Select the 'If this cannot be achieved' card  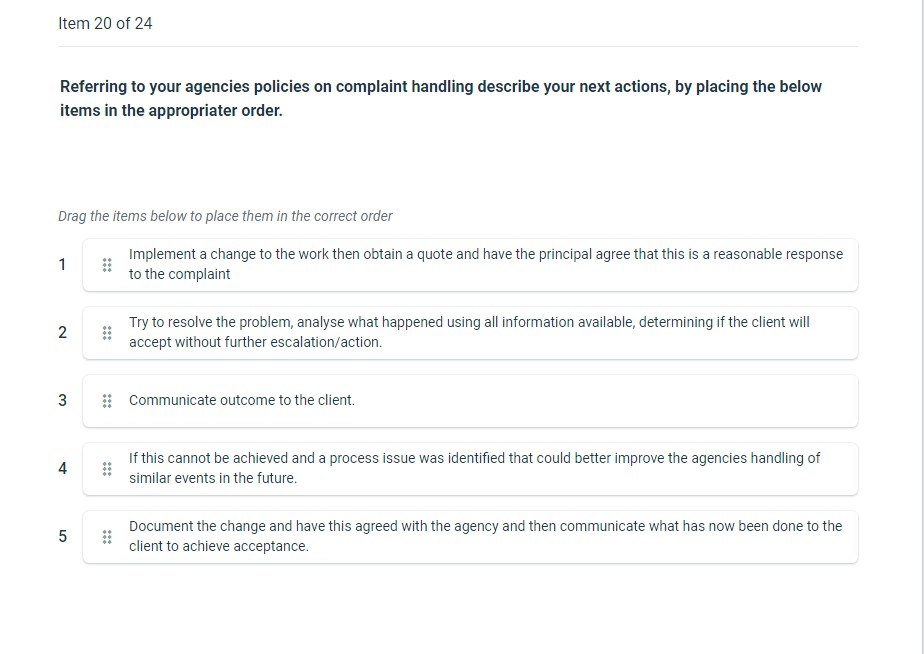pyautogui.click(x=470, y=468)
